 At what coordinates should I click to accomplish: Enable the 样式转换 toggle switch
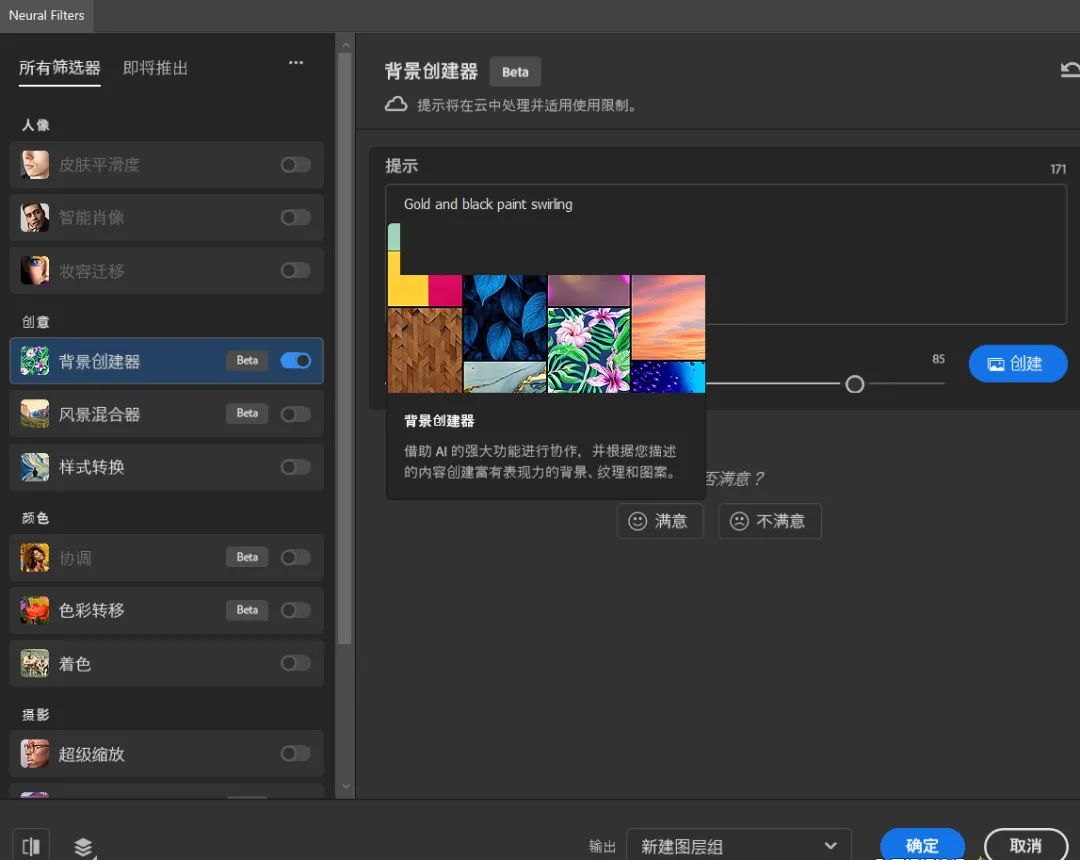(x=295, y=467)
